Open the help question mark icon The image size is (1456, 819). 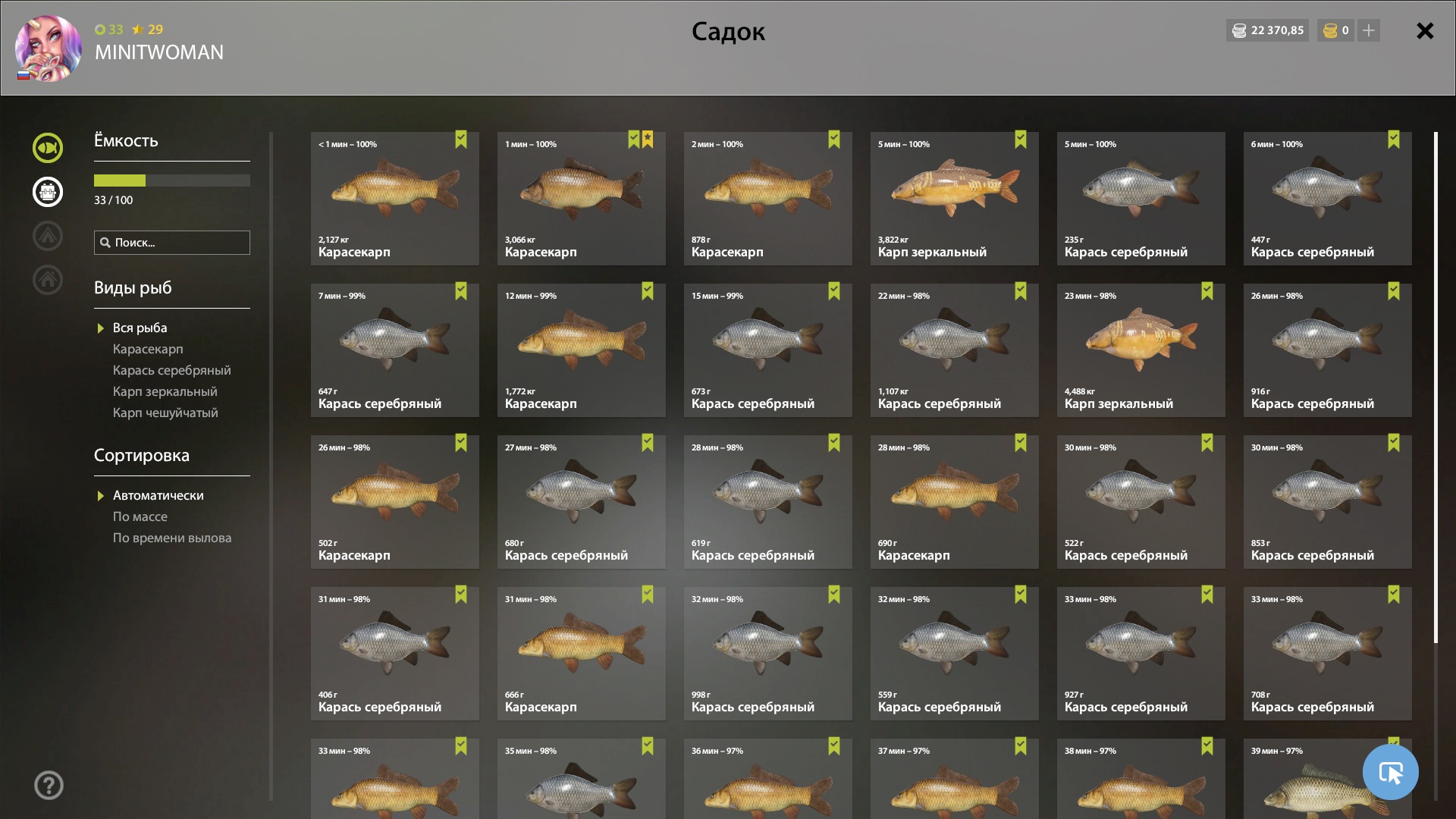[49, 785]
